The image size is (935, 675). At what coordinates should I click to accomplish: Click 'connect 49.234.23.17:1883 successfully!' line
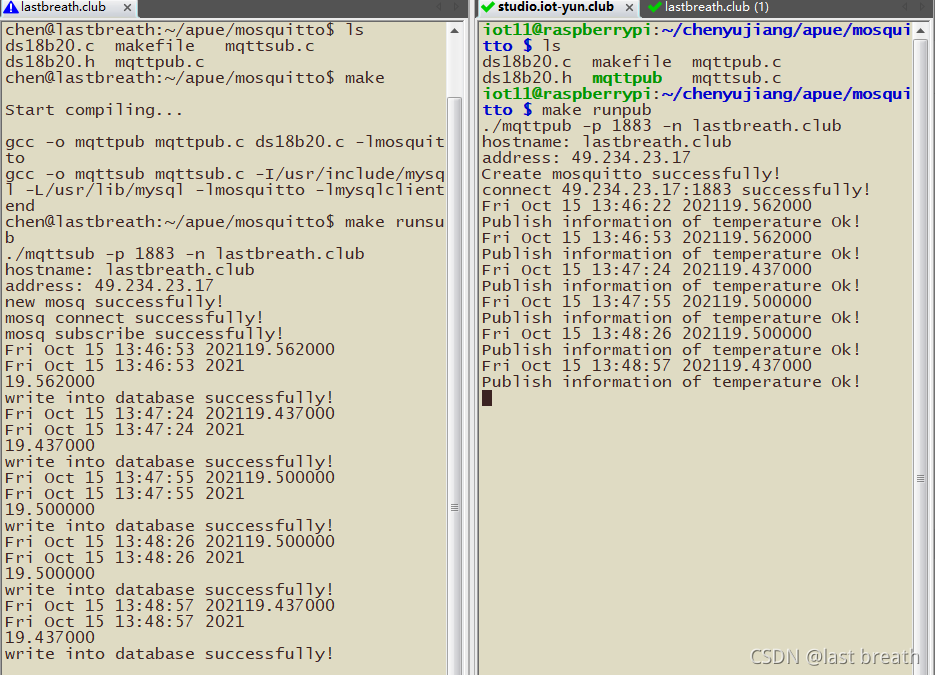click(x=676, y=190)
